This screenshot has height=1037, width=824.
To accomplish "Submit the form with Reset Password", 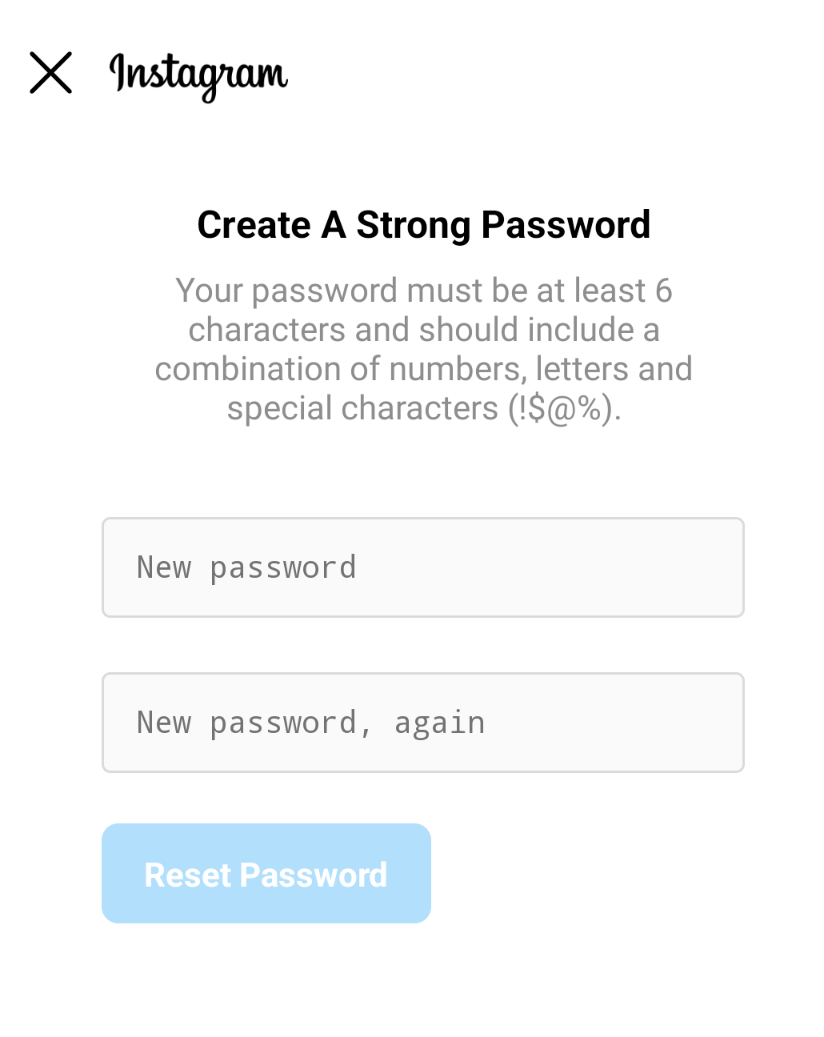I will point(266,873).
